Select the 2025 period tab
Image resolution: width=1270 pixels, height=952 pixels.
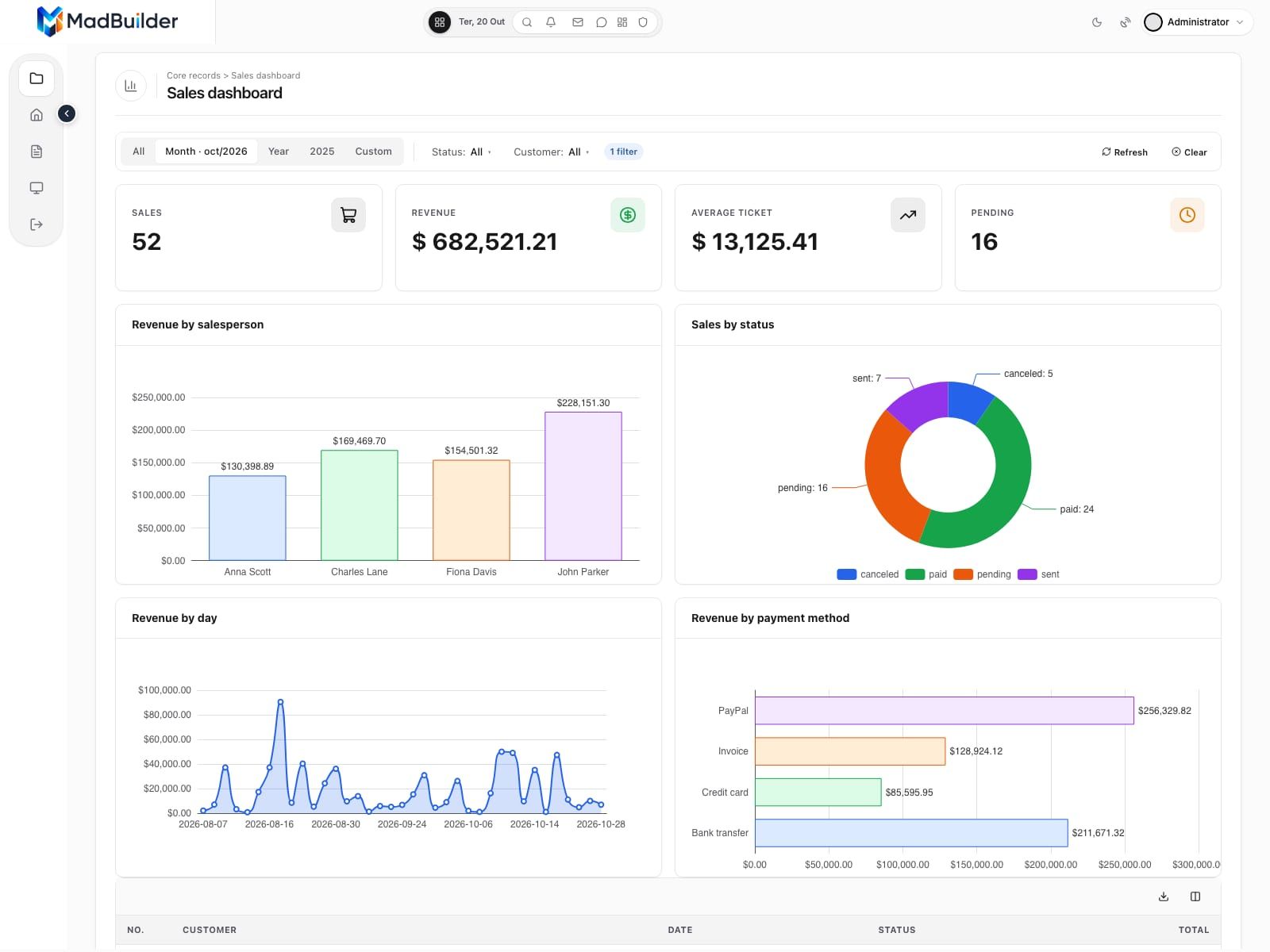[322, 152]
